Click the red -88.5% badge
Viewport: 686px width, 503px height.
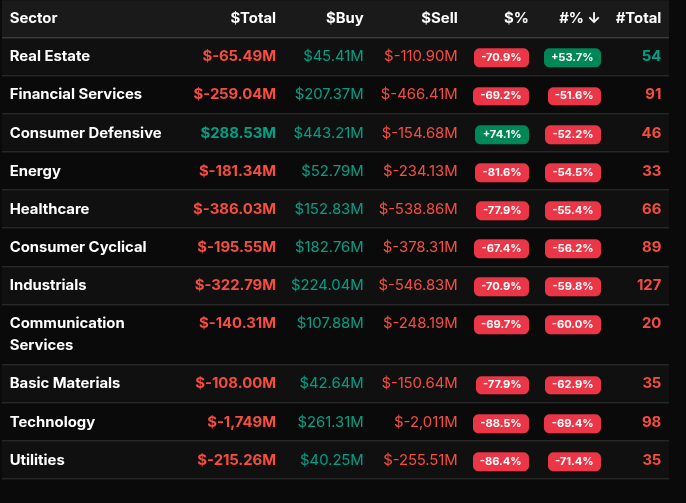coord(501,423)
